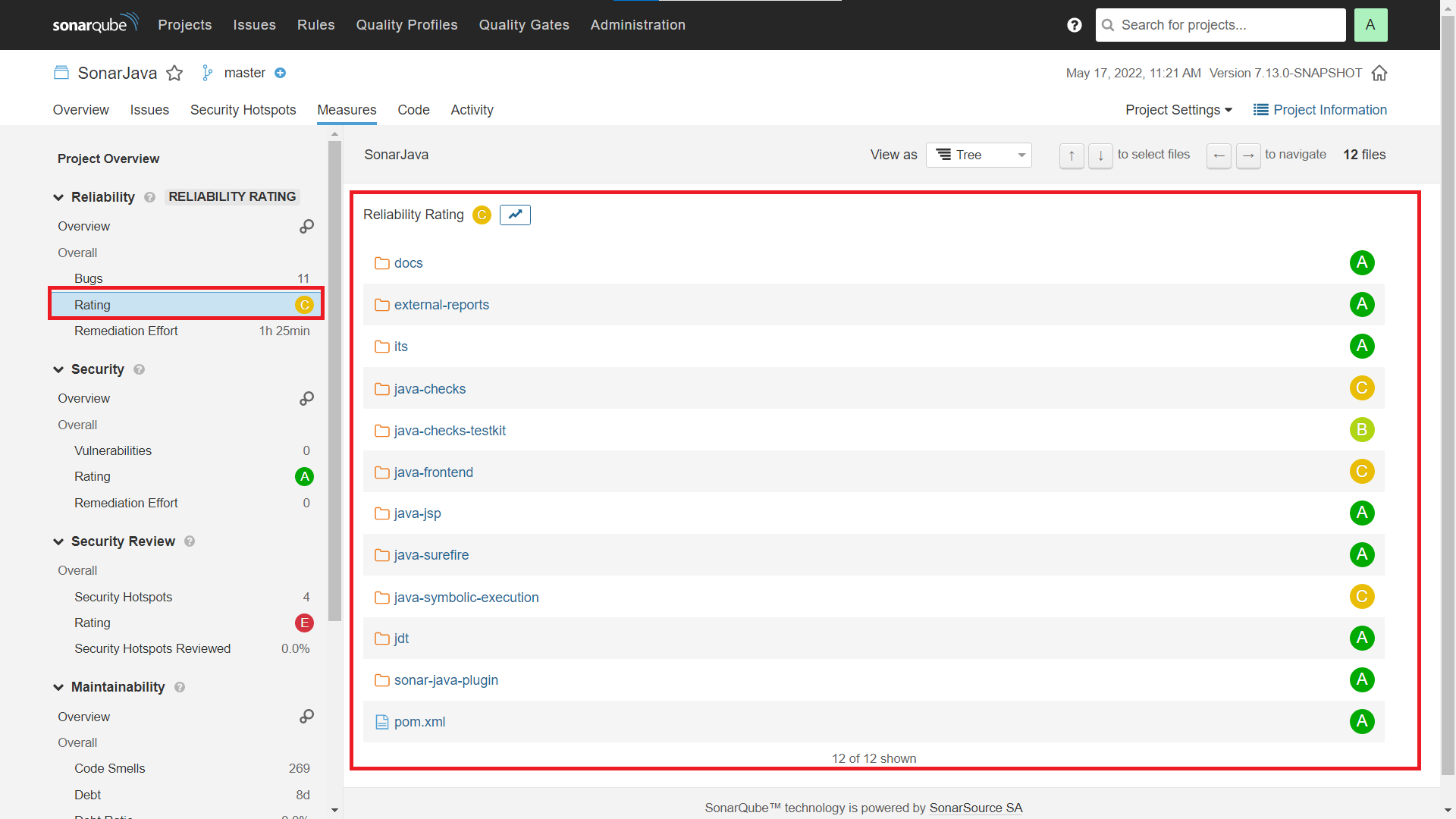
Task: Click the down arrow select files key
Action: 1100,155
